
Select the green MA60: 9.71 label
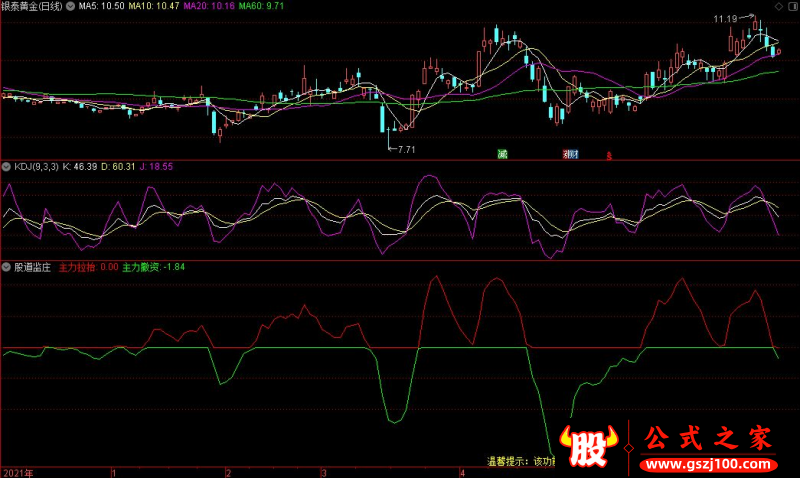261,6
